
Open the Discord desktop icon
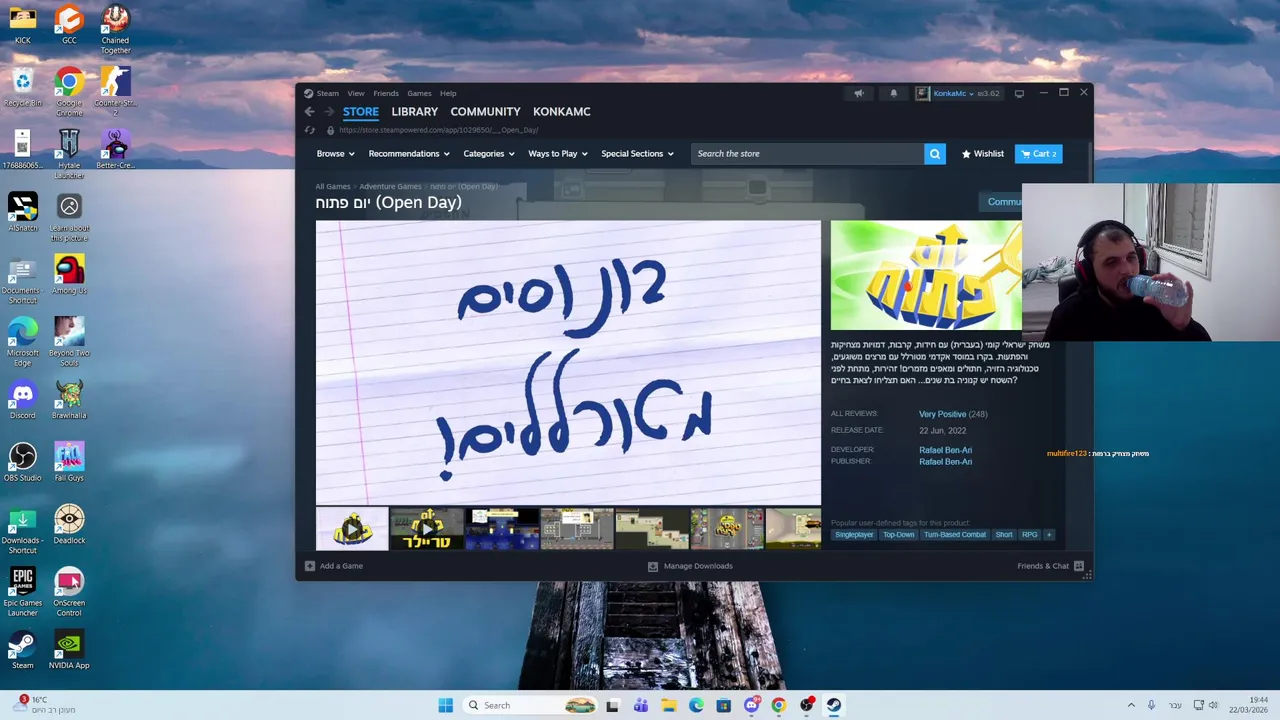point(22,400)
